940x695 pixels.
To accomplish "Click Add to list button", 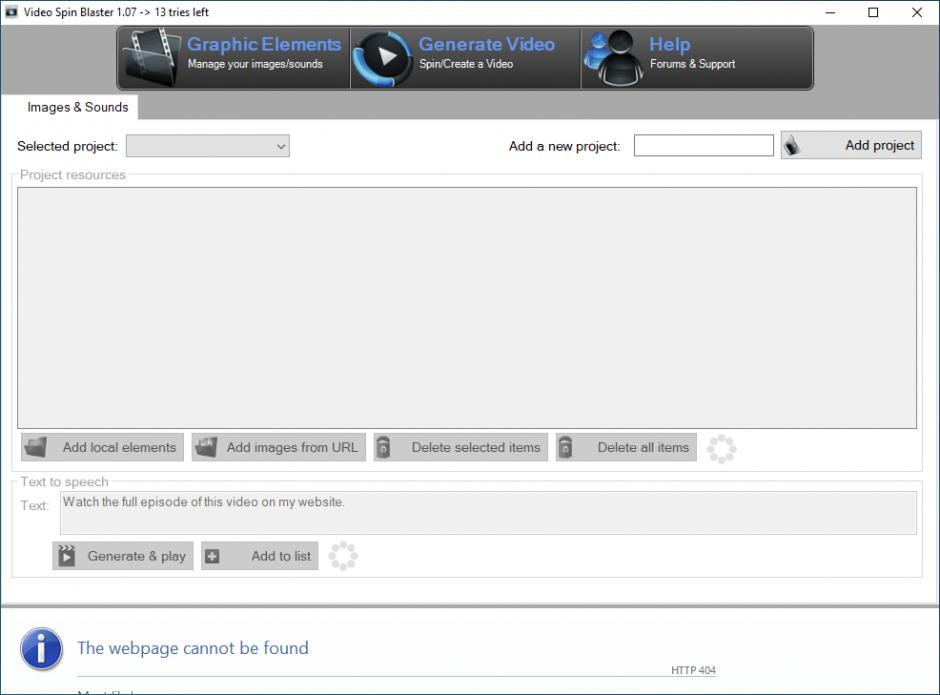I will click(x=260, y=556).
